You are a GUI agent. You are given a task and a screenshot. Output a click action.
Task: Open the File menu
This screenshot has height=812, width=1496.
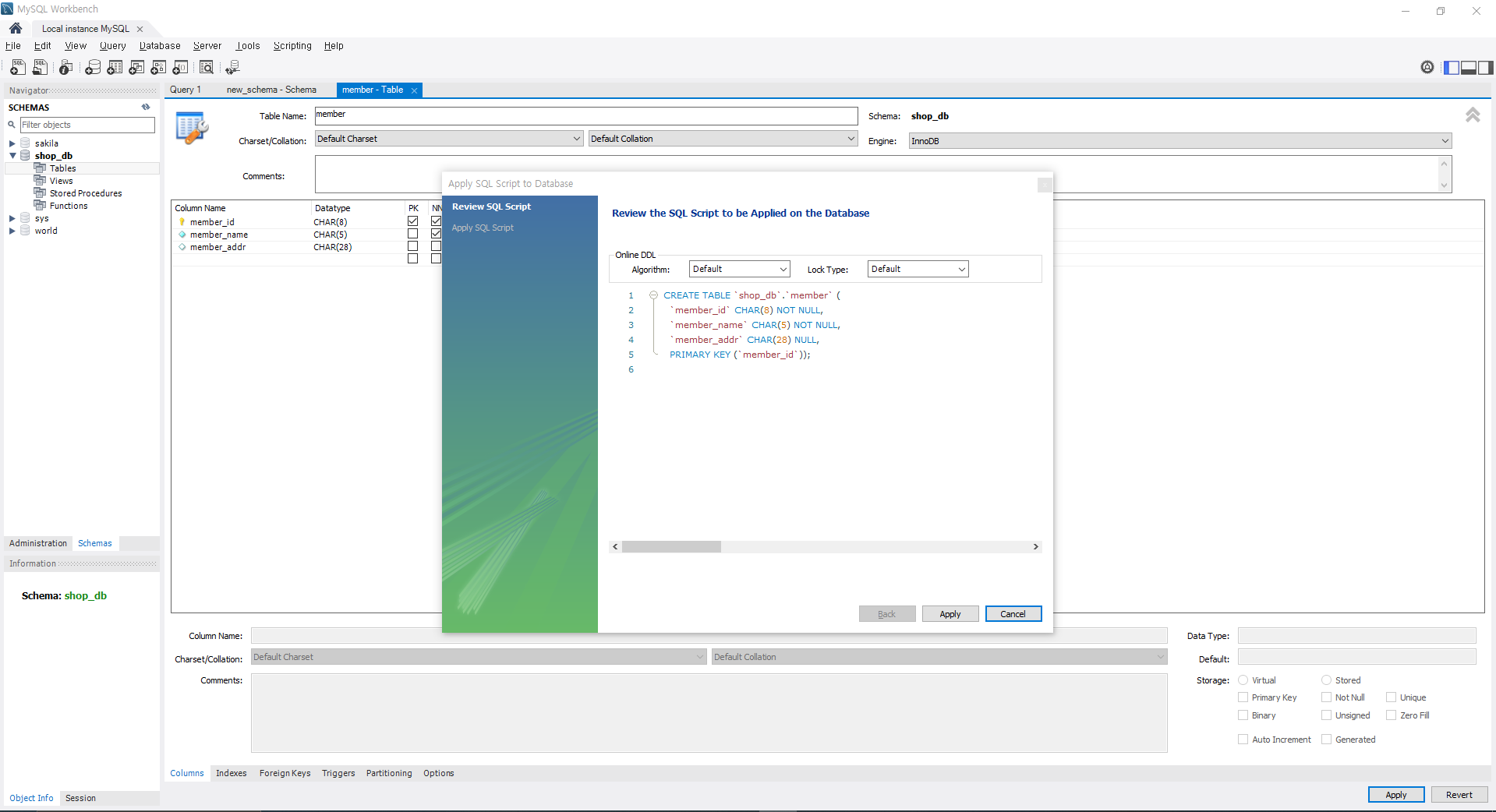13,46
